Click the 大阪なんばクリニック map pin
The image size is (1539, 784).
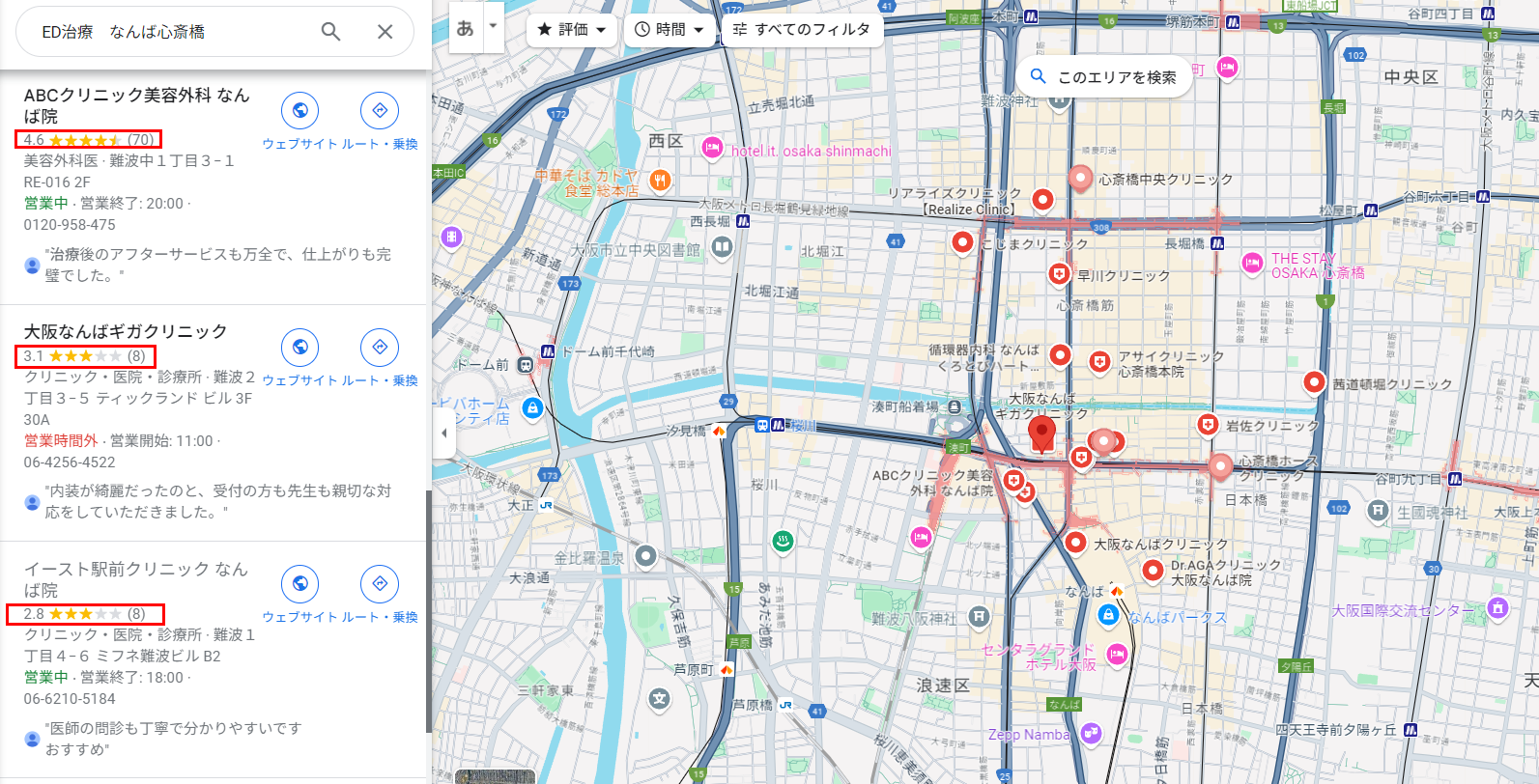(x=1076, y=543)
